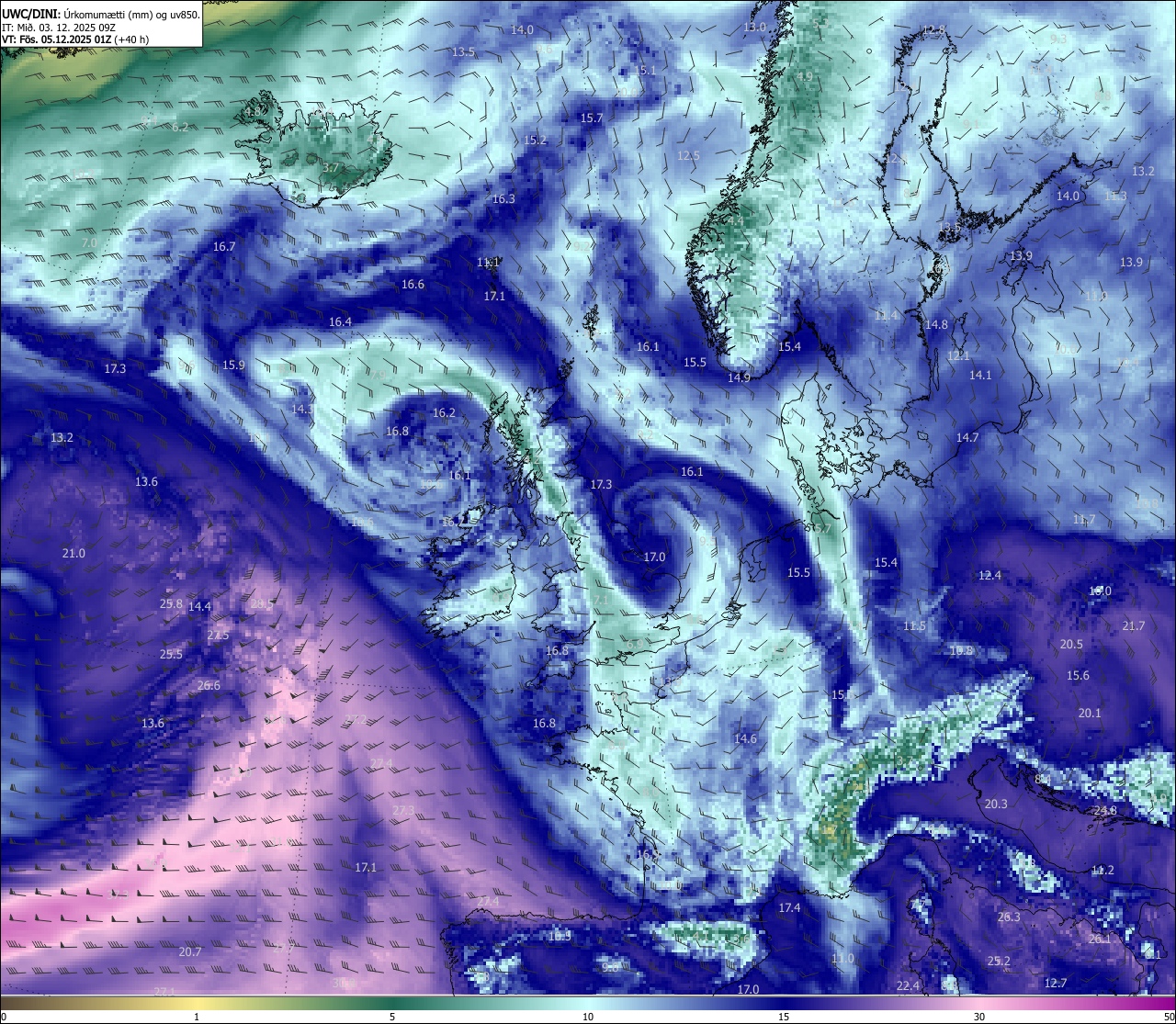Click the 1 tick label on the color scale
Image resolution: width=1176 pixels, height=1024 pixels.
pyautogui.click(x=197, y=1017)
